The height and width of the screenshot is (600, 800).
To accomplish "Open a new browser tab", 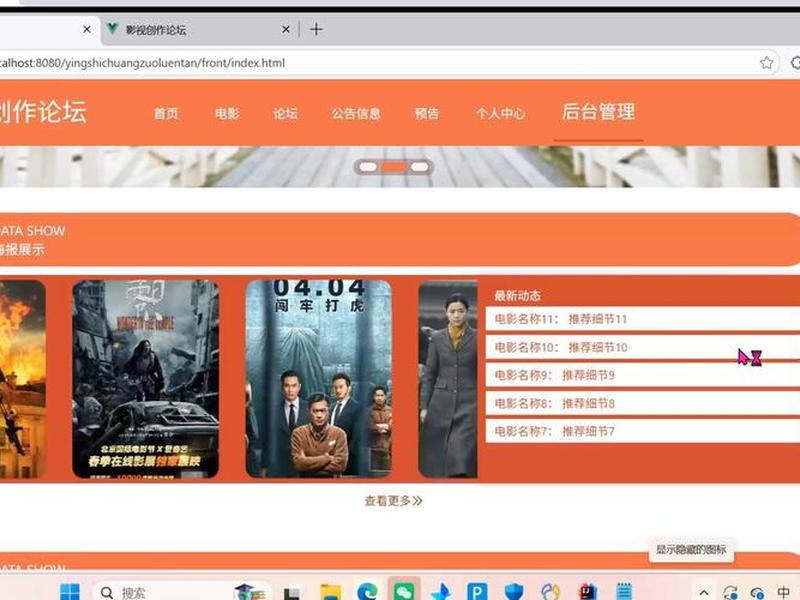I will coord(316,30).
